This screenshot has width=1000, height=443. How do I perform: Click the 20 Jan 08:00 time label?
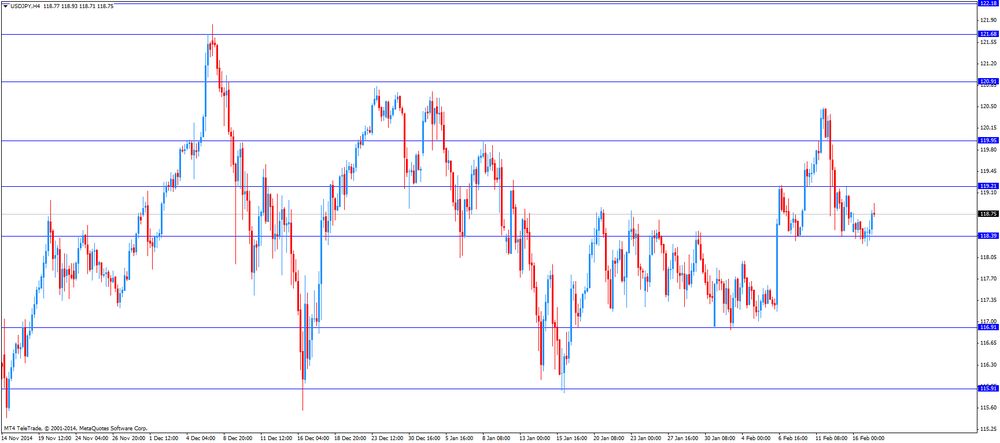tap(610, 439)
